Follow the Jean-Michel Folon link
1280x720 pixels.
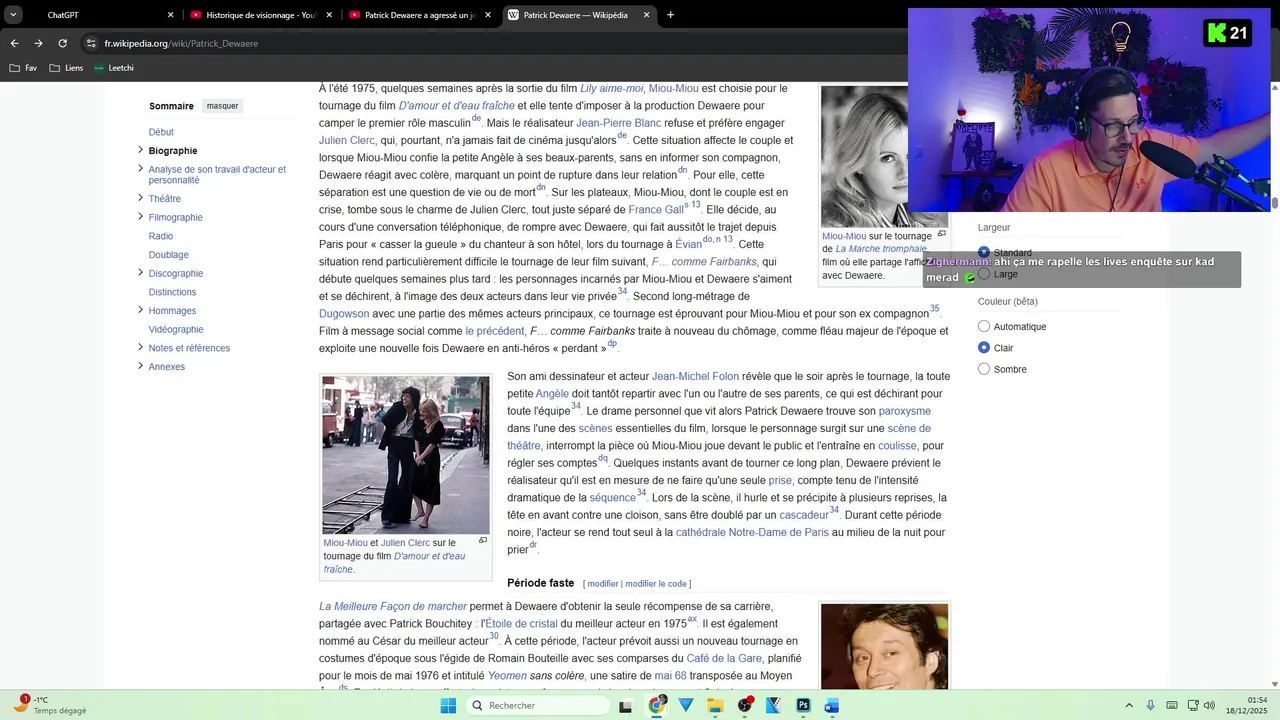tap(695, 377)
